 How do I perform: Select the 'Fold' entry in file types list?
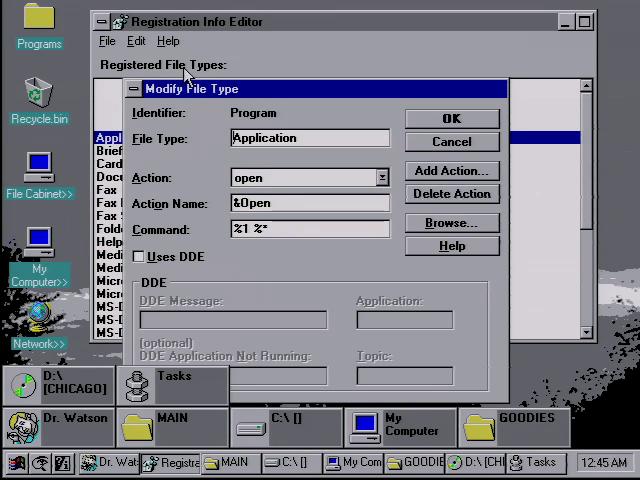point(109,229)
